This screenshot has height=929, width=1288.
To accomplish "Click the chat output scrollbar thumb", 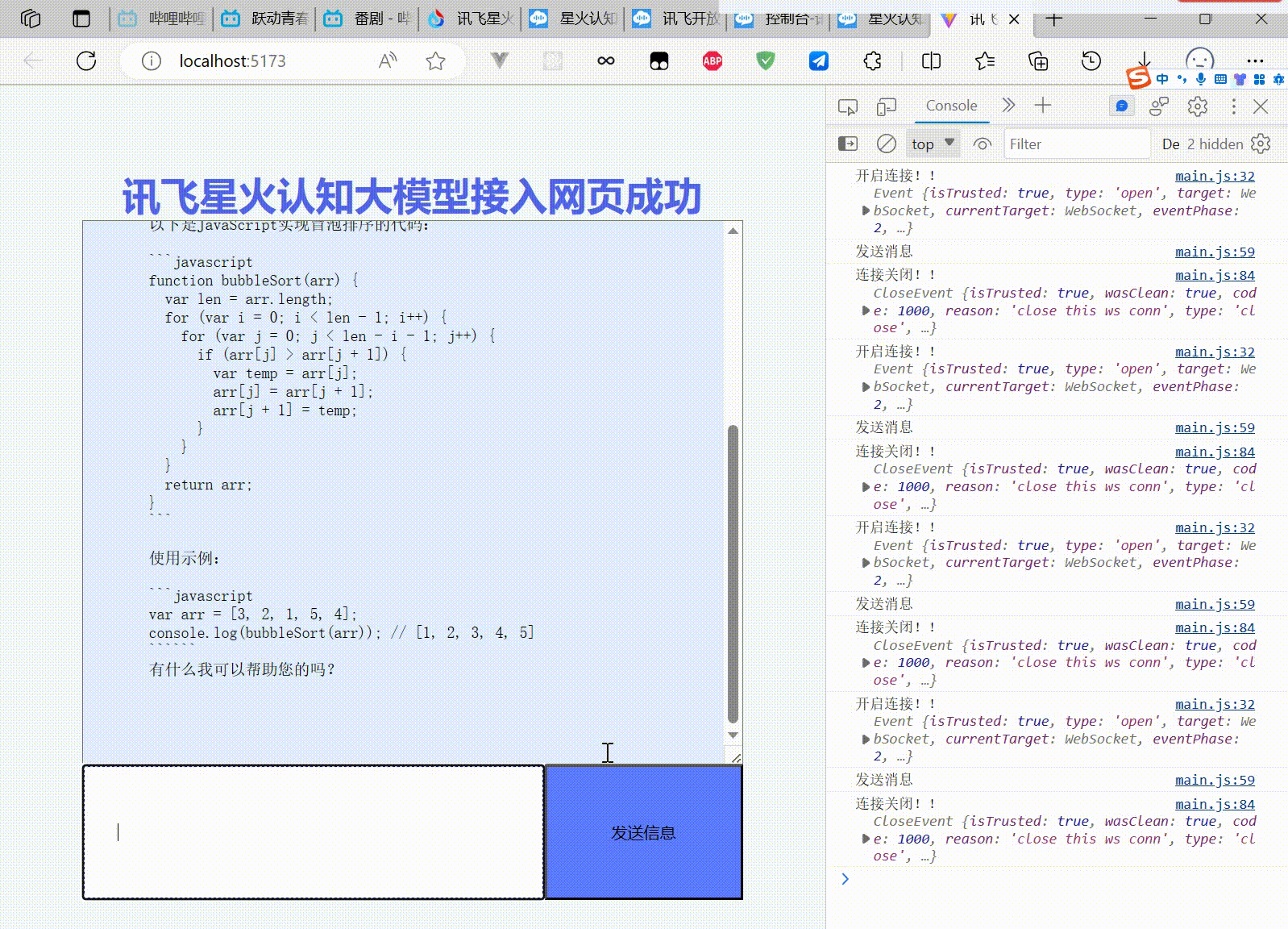I will click(733, 574).
